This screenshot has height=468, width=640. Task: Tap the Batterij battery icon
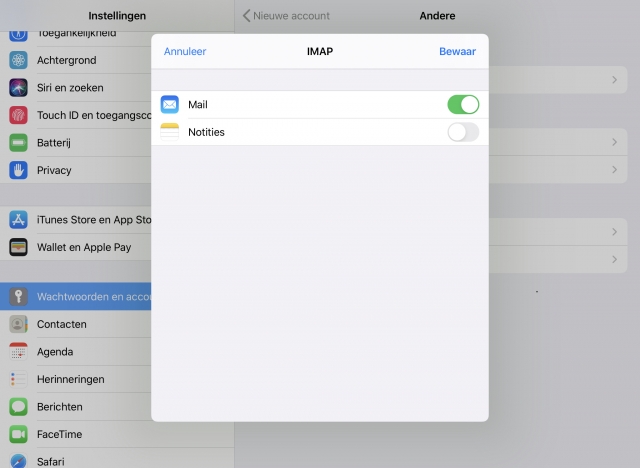[x=18, y=143]
